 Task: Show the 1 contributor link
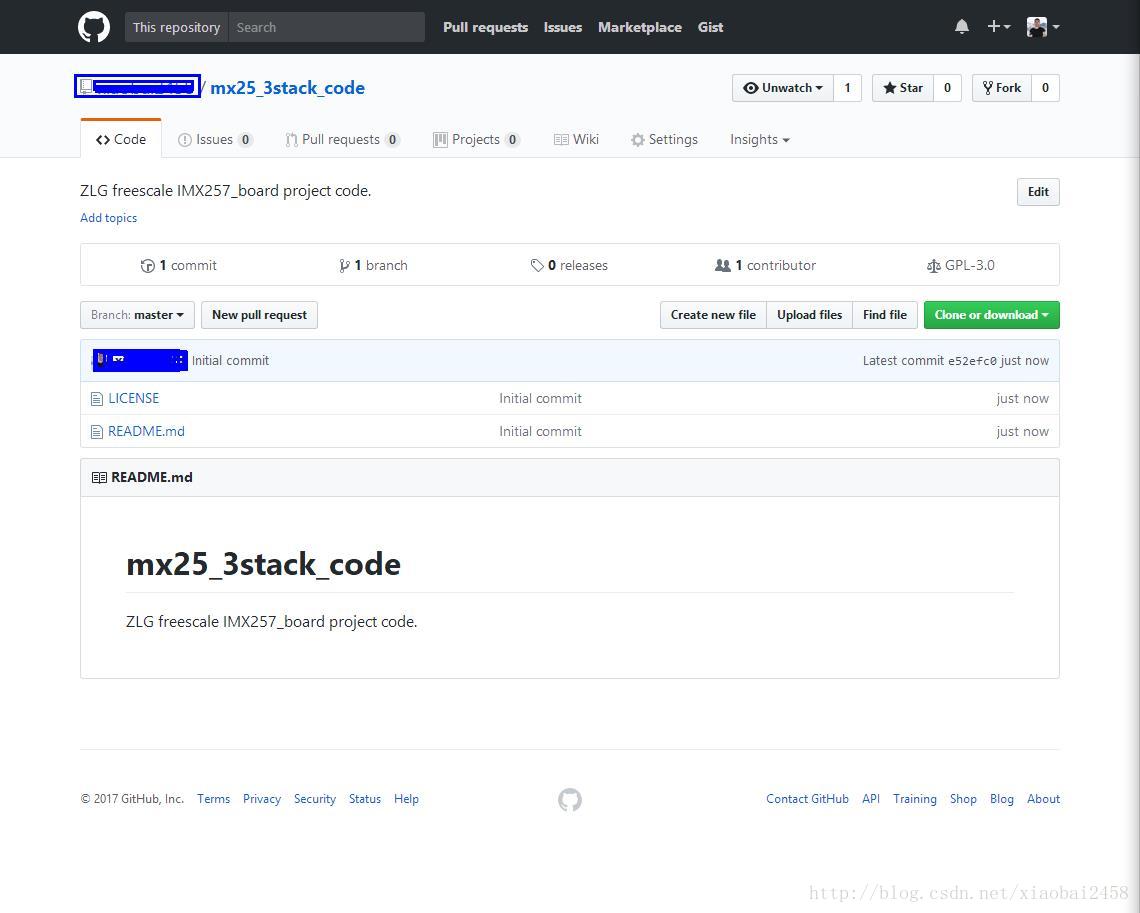pyautogui.click(x=766, y=265)
